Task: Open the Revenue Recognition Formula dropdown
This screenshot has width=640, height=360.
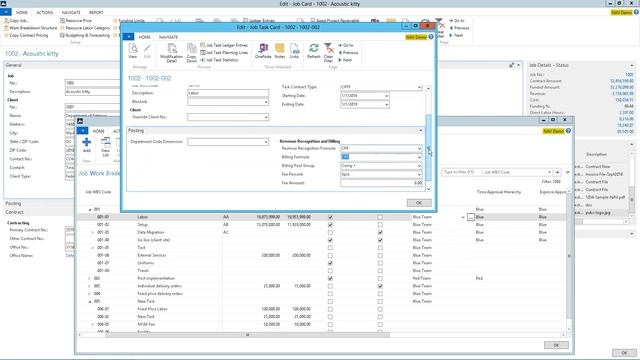Action: click(419, 149)
